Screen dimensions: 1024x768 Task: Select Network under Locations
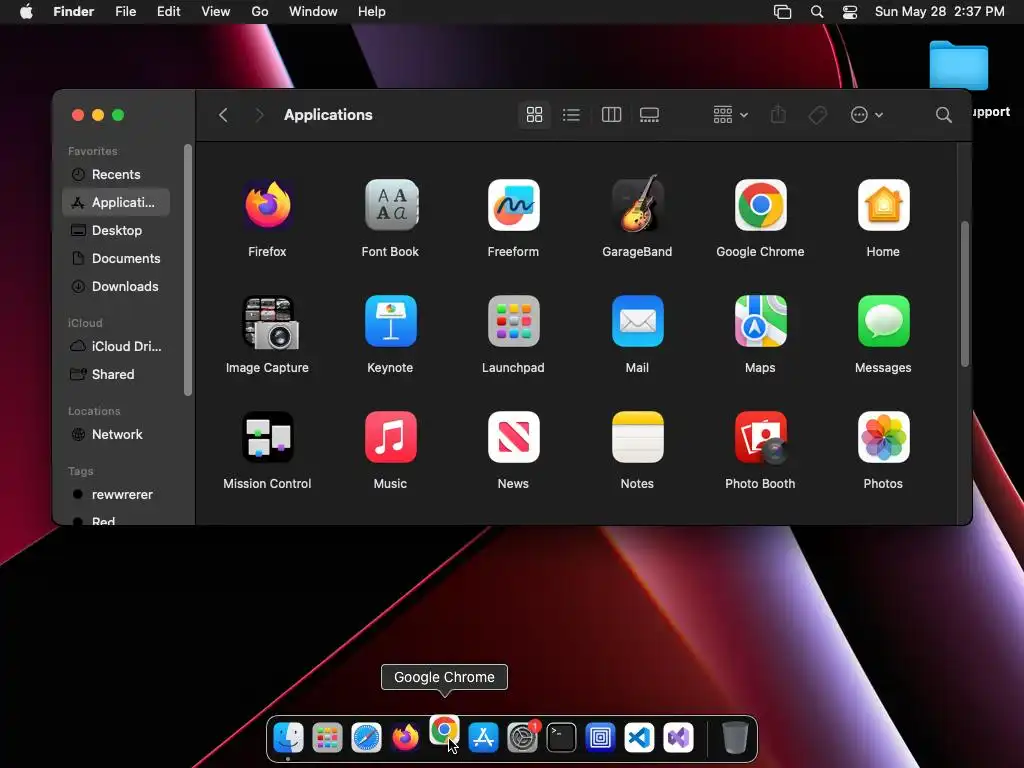pyautogui.click(x=116, y=434)
